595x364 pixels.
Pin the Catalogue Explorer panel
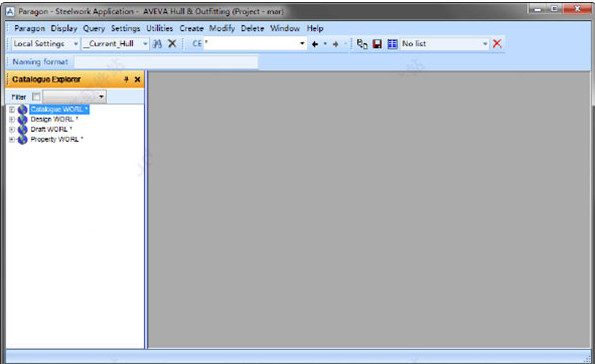coord(126,79)
